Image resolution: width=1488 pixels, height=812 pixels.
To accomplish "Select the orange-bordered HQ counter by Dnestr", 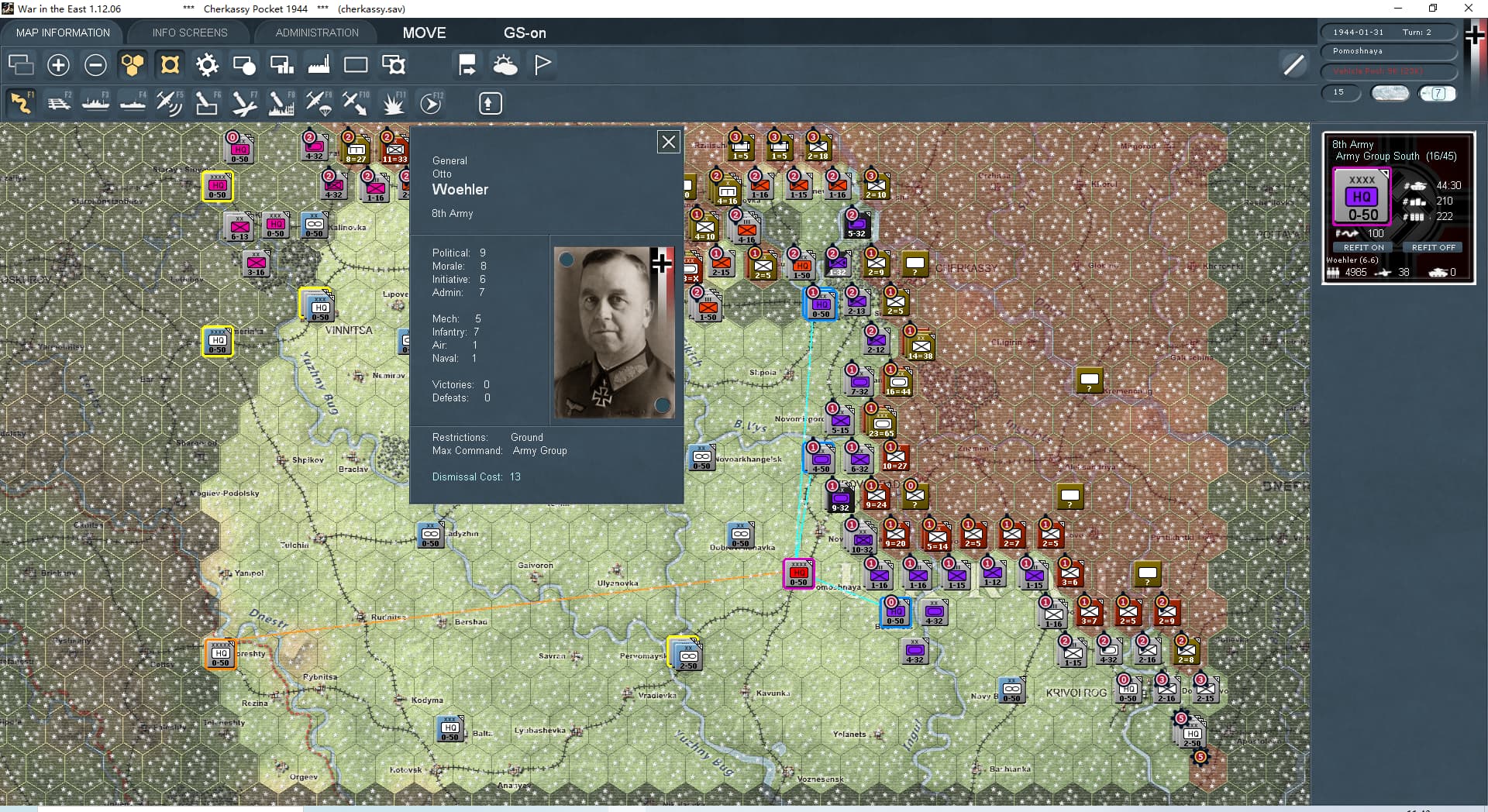I will point(220,653).
